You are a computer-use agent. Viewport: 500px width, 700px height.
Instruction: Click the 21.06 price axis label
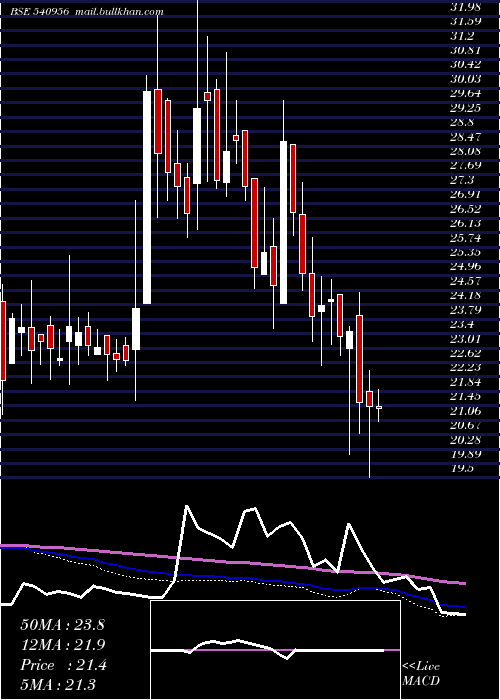(x=466, y=411)
